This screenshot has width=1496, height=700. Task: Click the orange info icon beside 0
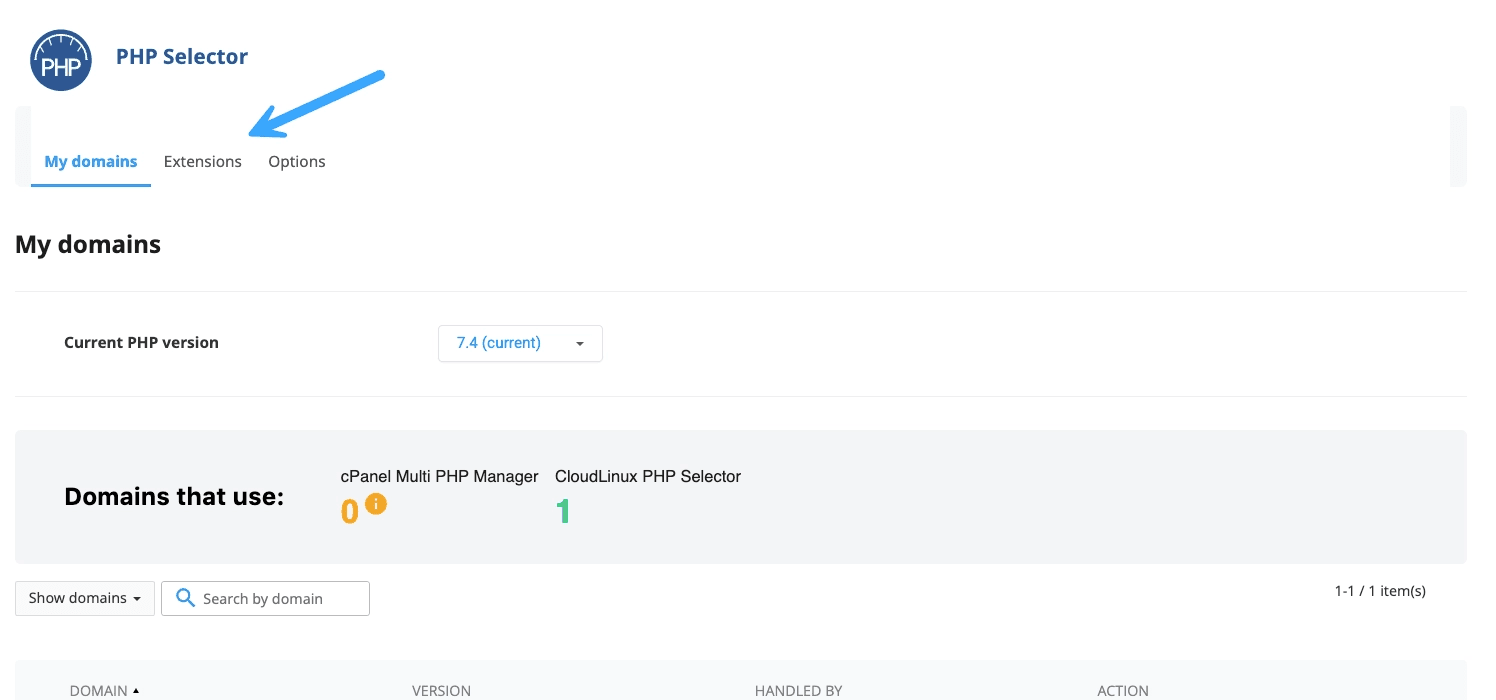tap(376, 504)
